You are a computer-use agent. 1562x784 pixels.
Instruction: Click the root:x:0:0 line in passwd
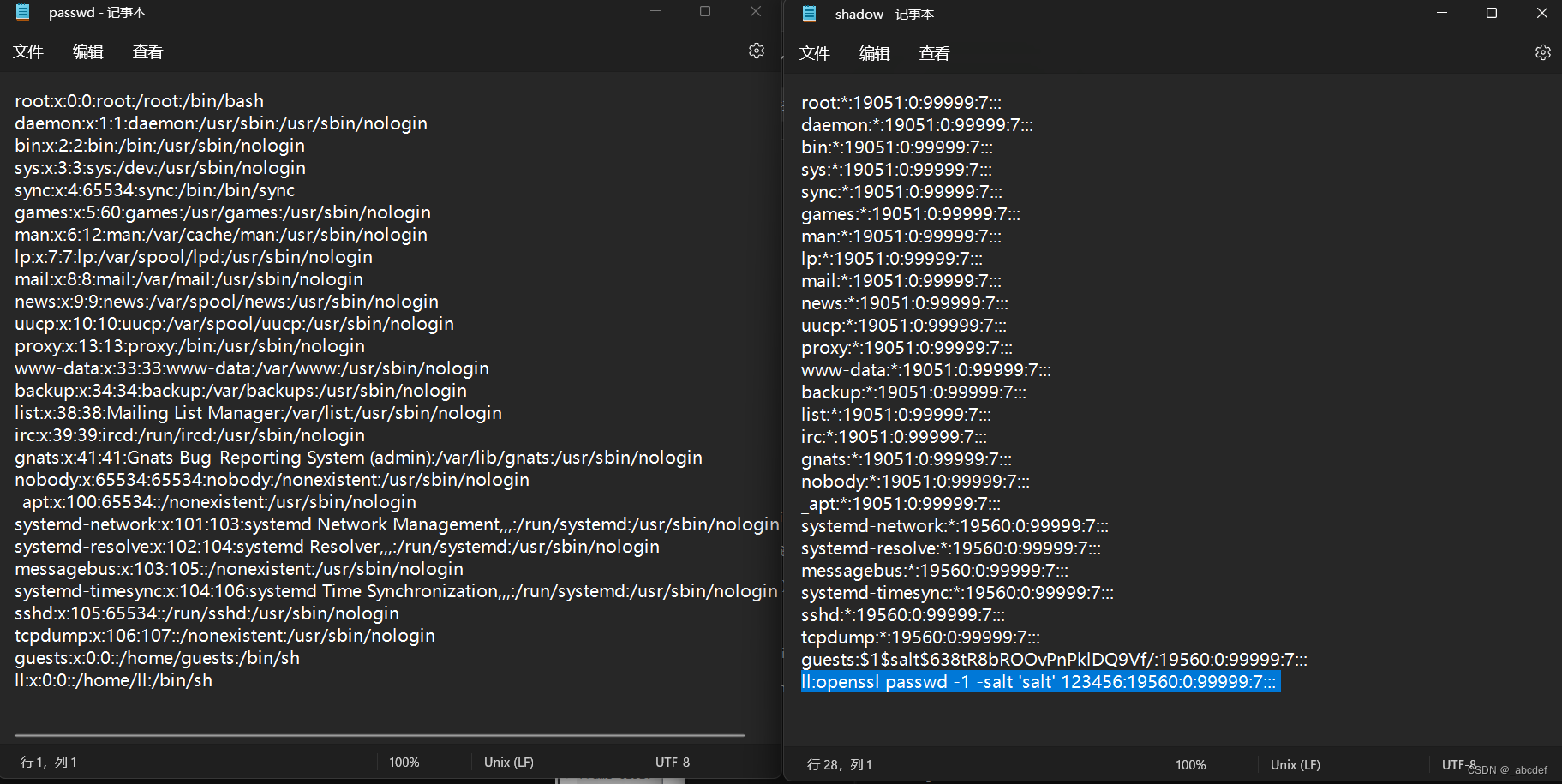click(139, 101)
